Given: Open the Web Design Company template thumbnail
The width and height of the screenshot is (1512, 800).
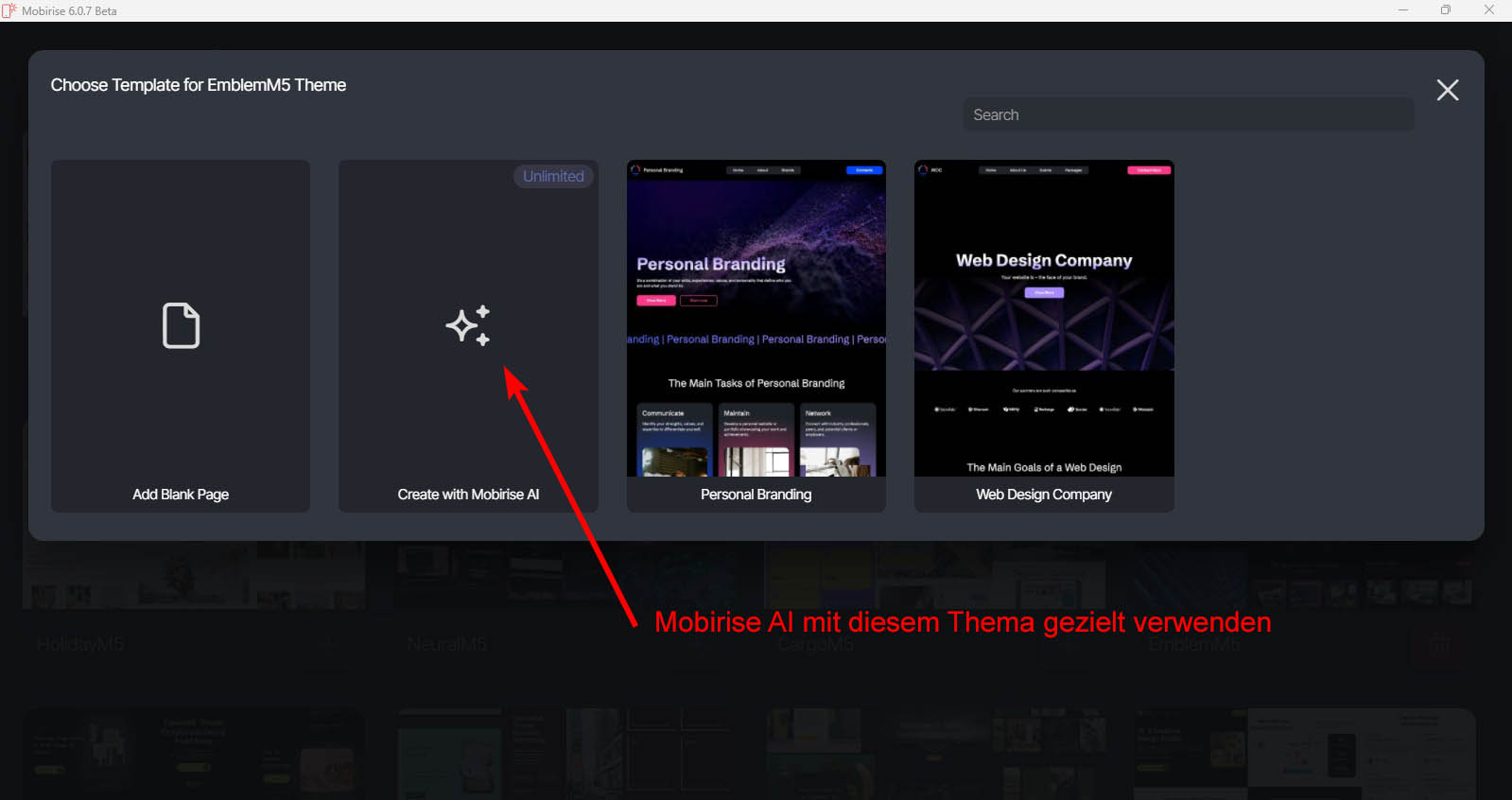Looking at the screenshot, I should [1044, 318].
